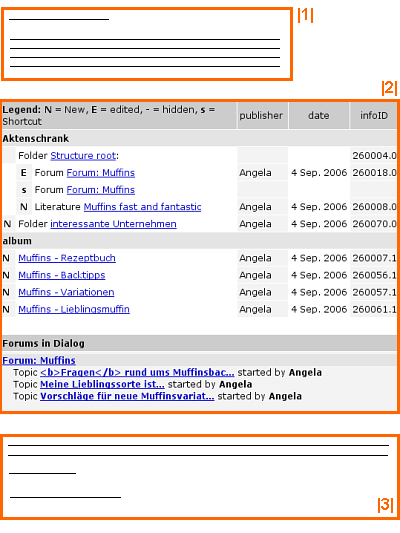The height and width of the screenshot is (533, 400).
Task: Open the Muffins - Variationen album
Action: (x=66, y=292)
